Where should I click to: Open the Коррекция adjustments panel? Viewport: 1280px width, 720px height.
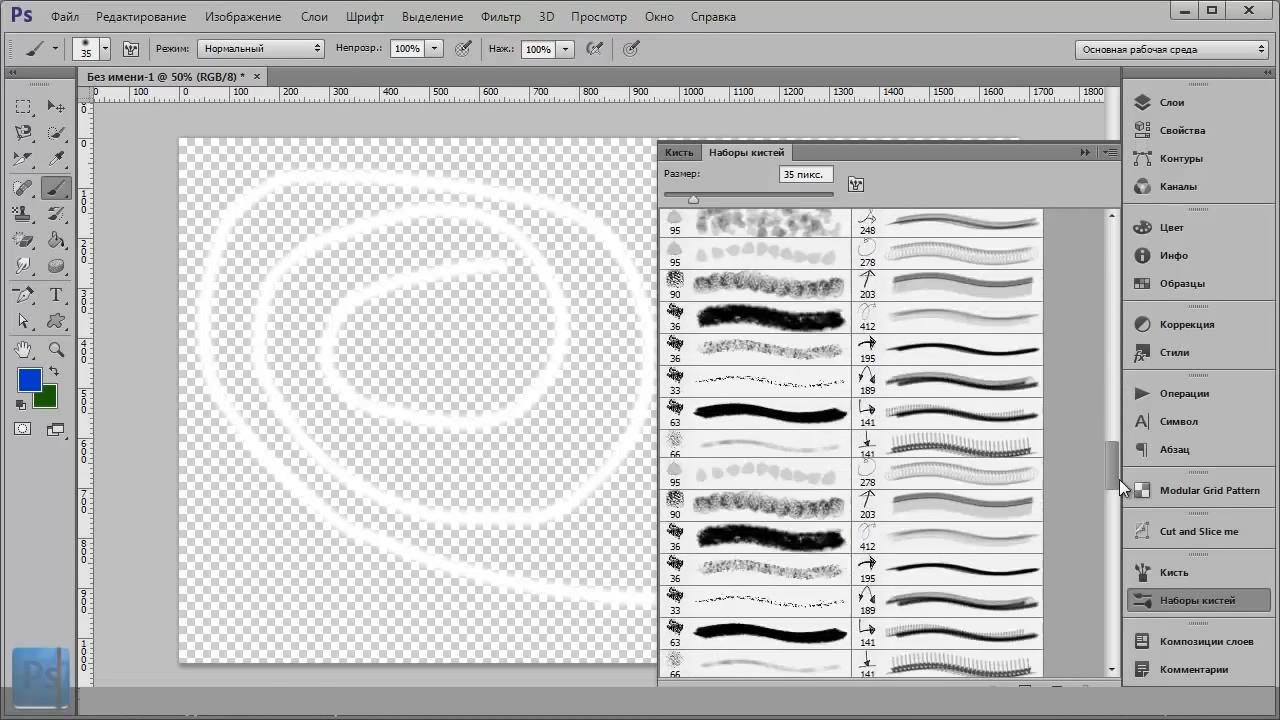click(1186, 324)
